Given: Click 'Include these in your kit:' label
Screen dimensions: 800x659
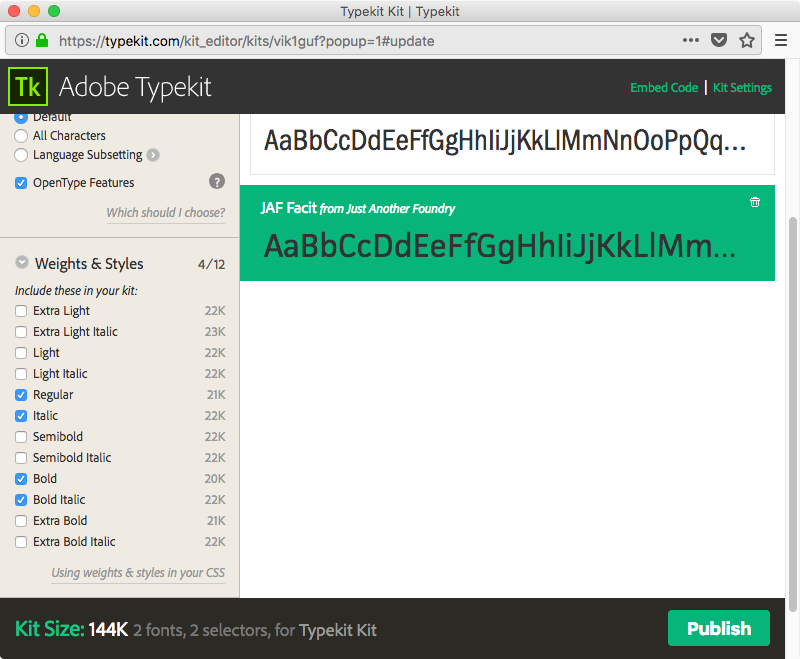Looking at the screenshot, I should click(76, 291).
